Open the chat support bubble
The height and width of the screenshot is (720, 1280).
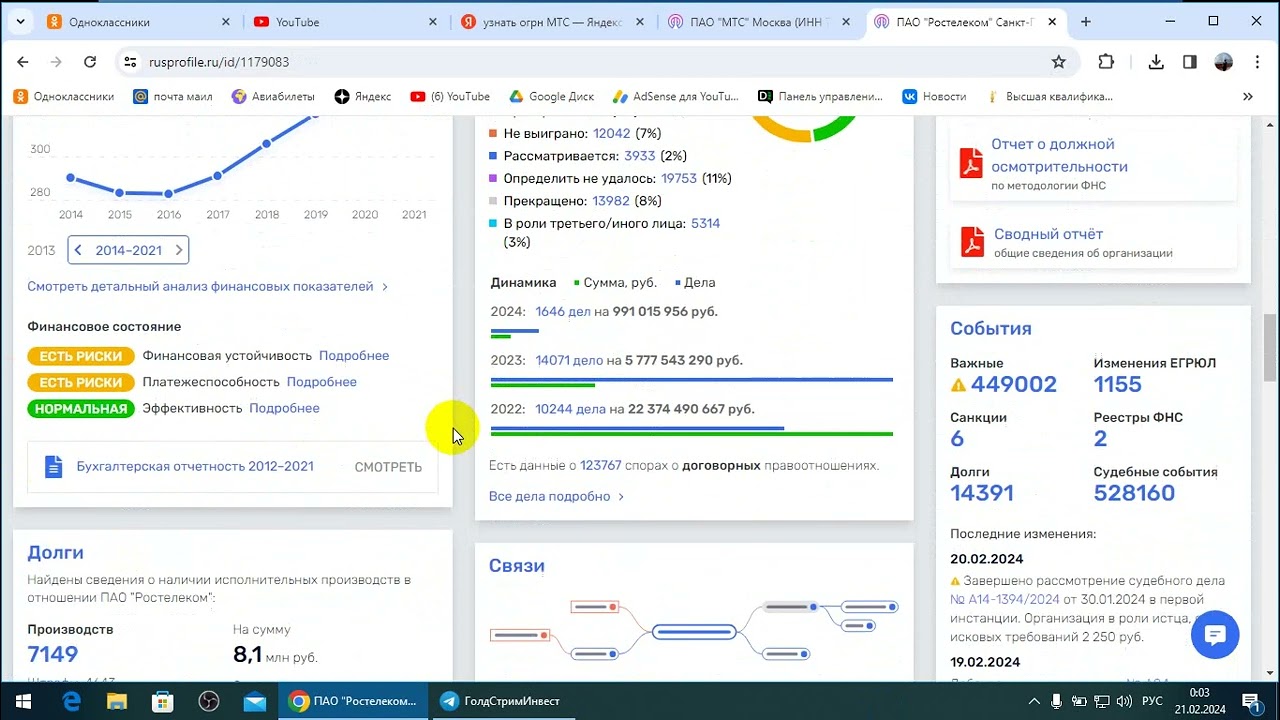(x=1215, y=634)
